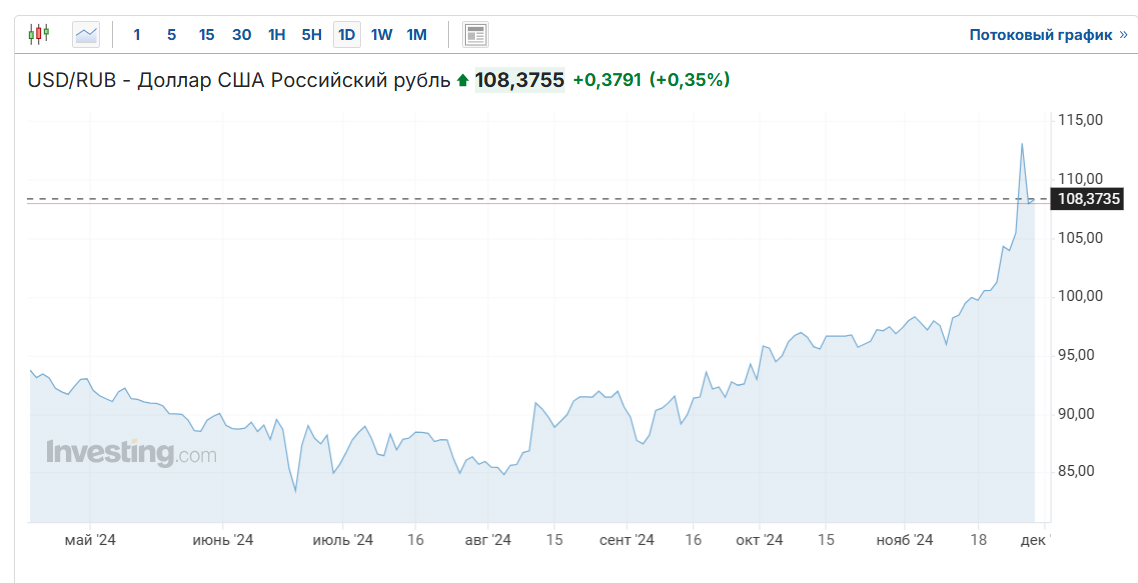The width and height of the screenshot is (1138, 583).
Task: Choose the 30 minute timeframe
Action: [241, 35]
